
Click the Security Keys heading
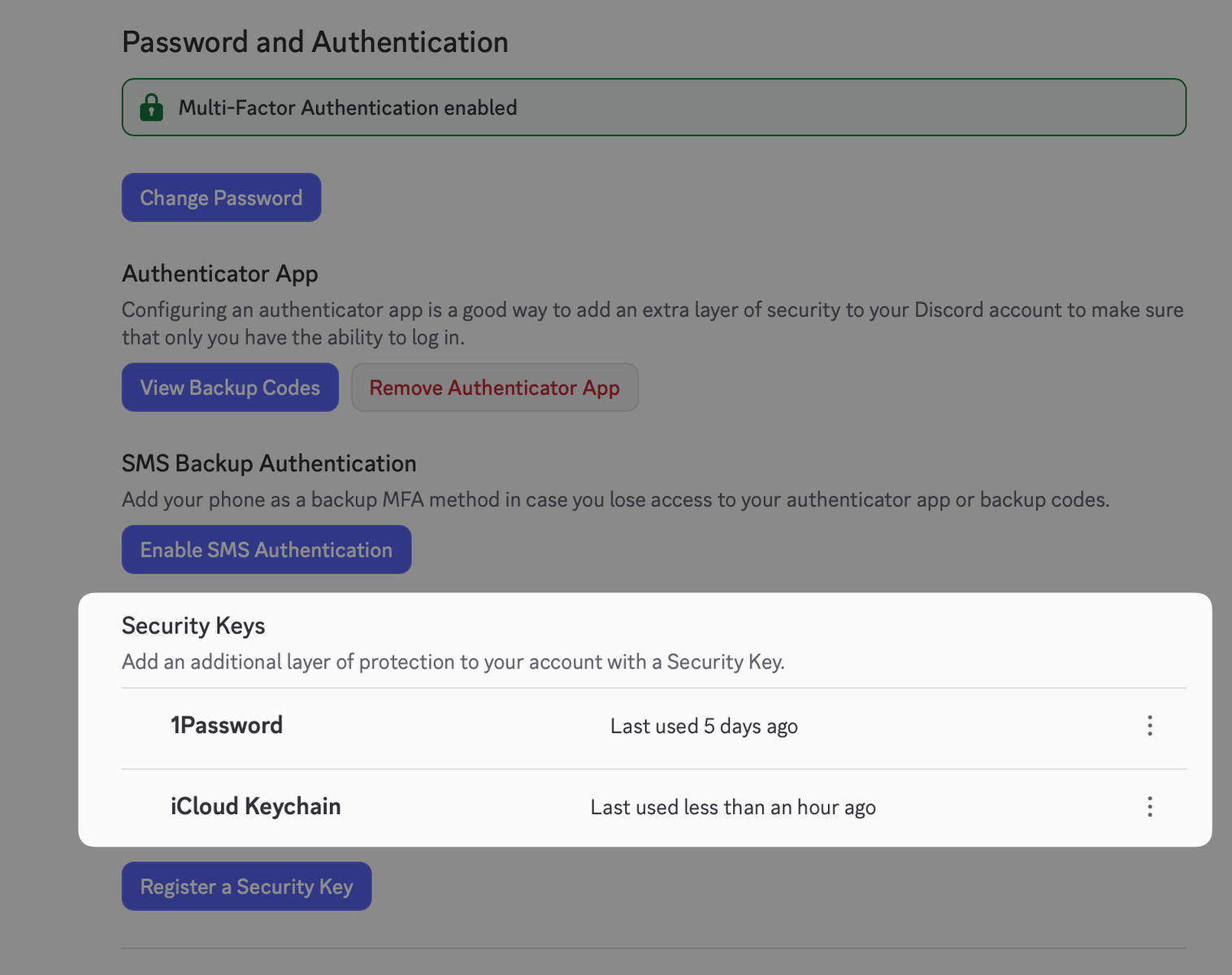point(193,626)
